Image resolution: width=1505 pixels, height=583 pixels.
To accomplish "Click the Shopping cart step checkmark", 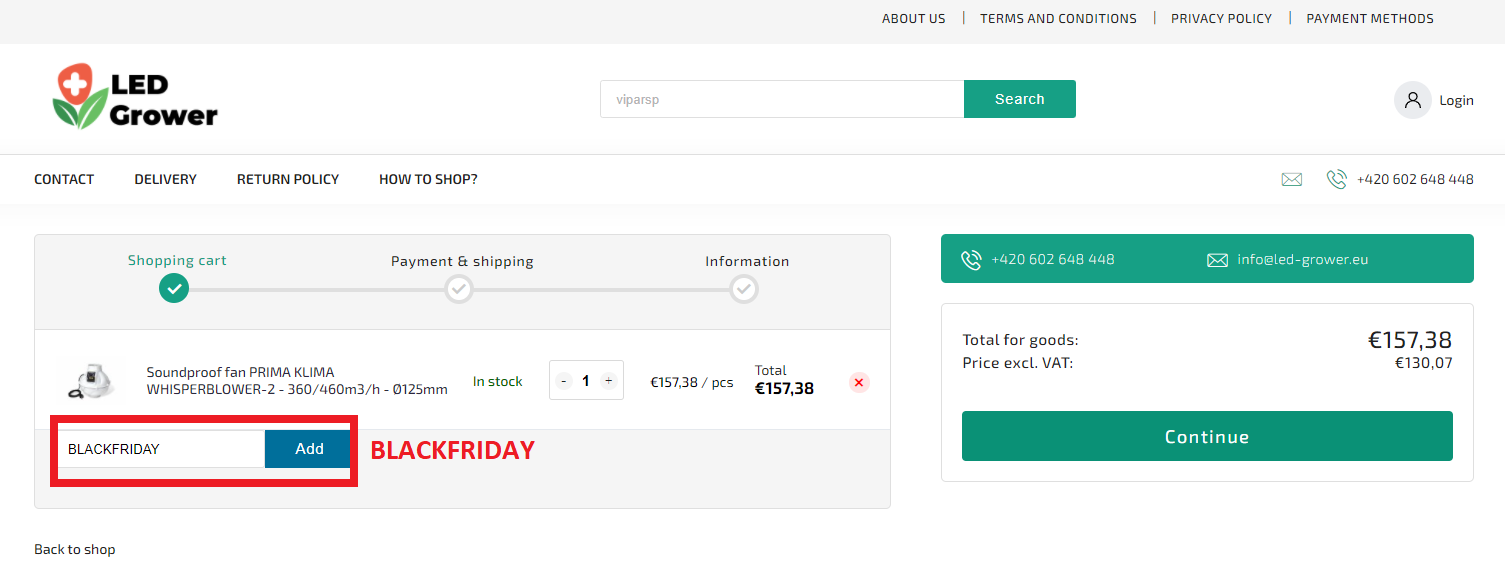I will click(174, 289).
